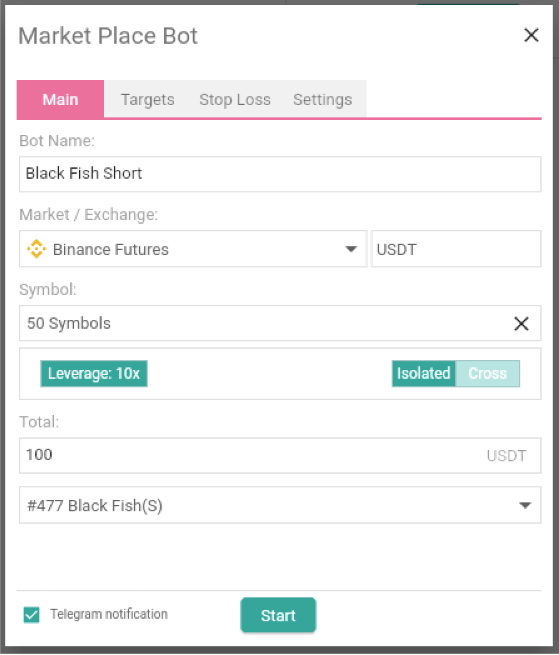Image resolution: width=559 pixels, height=655 pixels.
Task: Go to the Settings tab
Action: pos(323,99)
